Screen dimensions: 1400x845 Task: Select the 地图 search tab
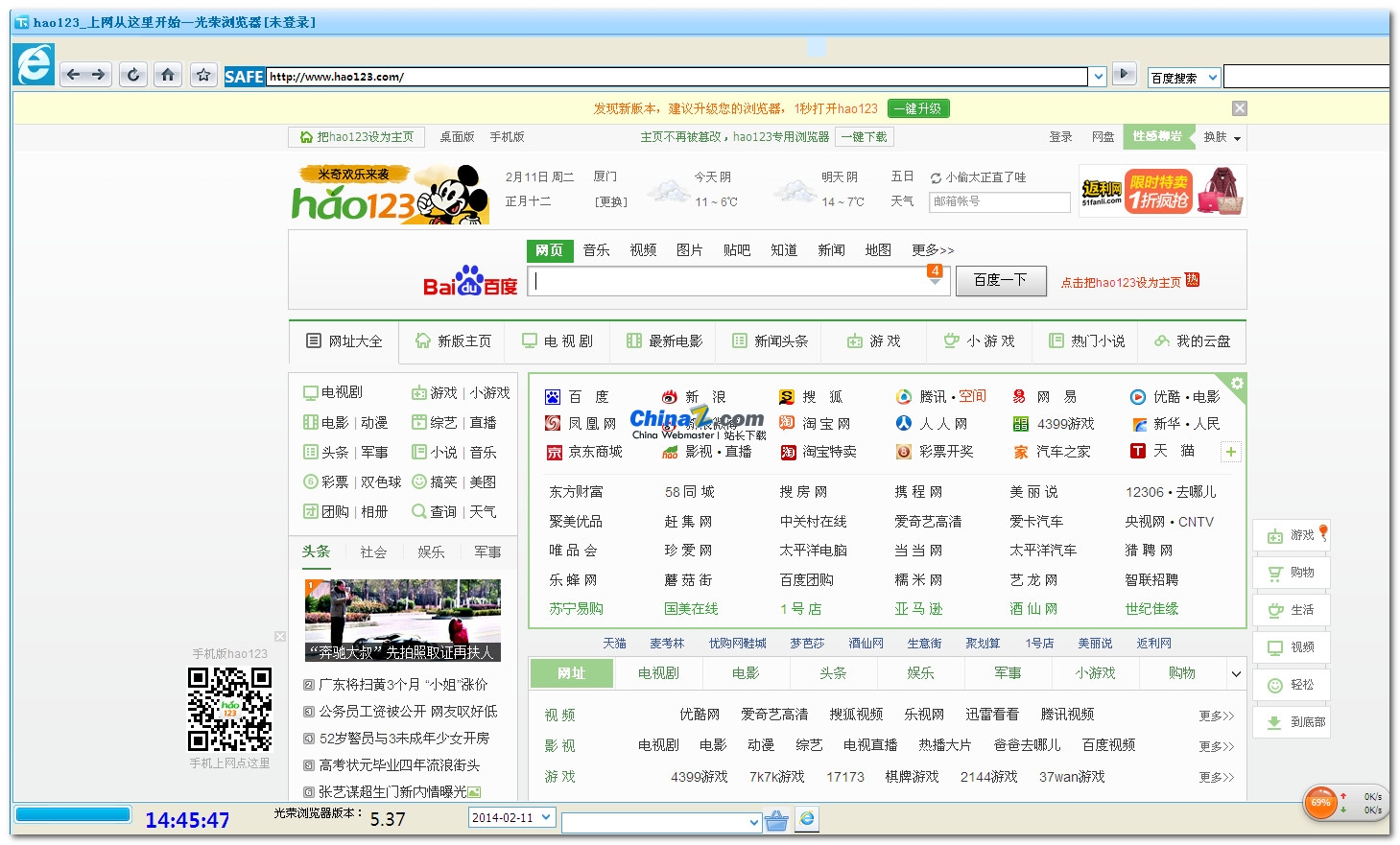click(x=878, y=250)
